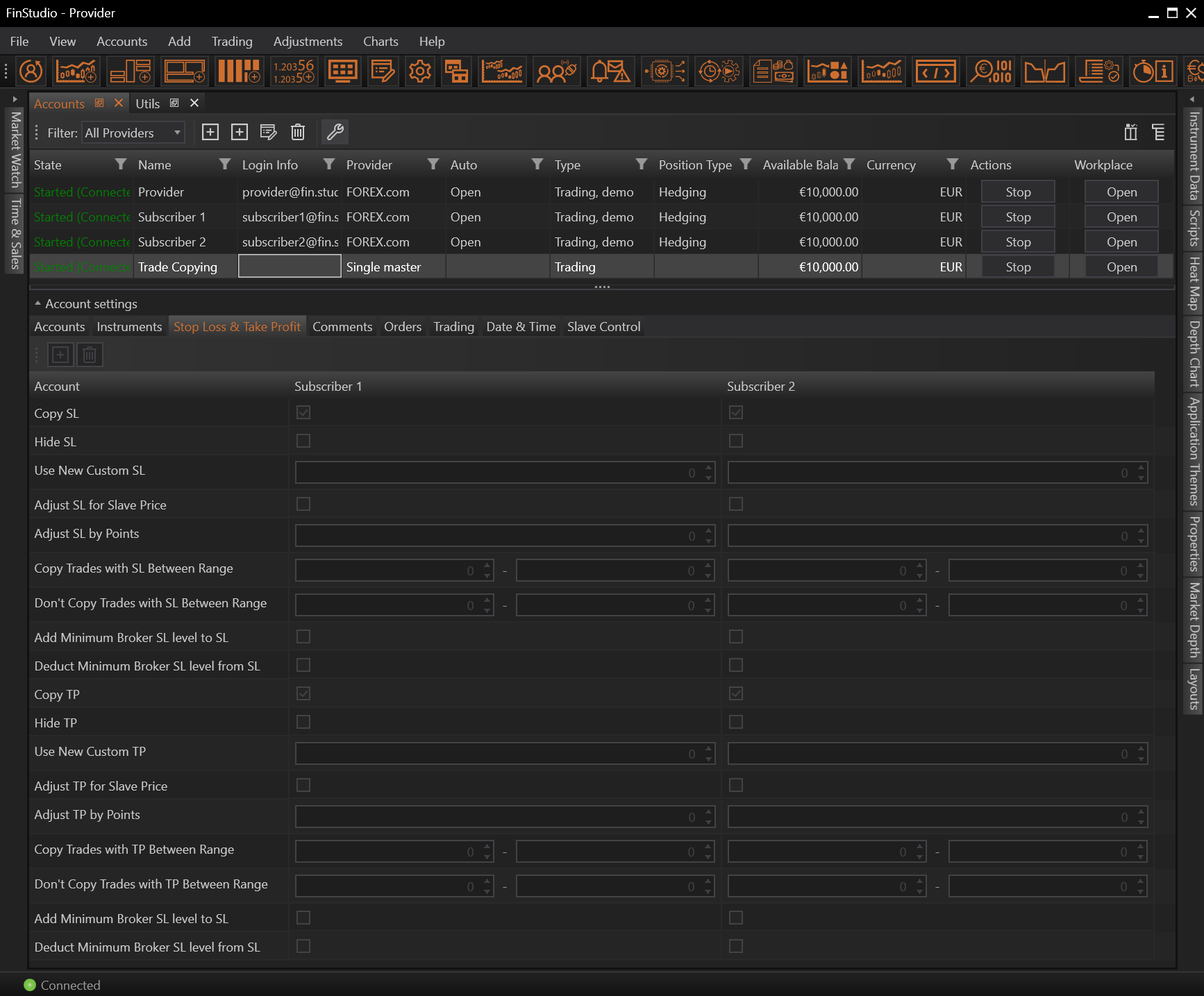Enable Hide SL for Subscriber 2
1204x996 pixels.
(736, 441)
